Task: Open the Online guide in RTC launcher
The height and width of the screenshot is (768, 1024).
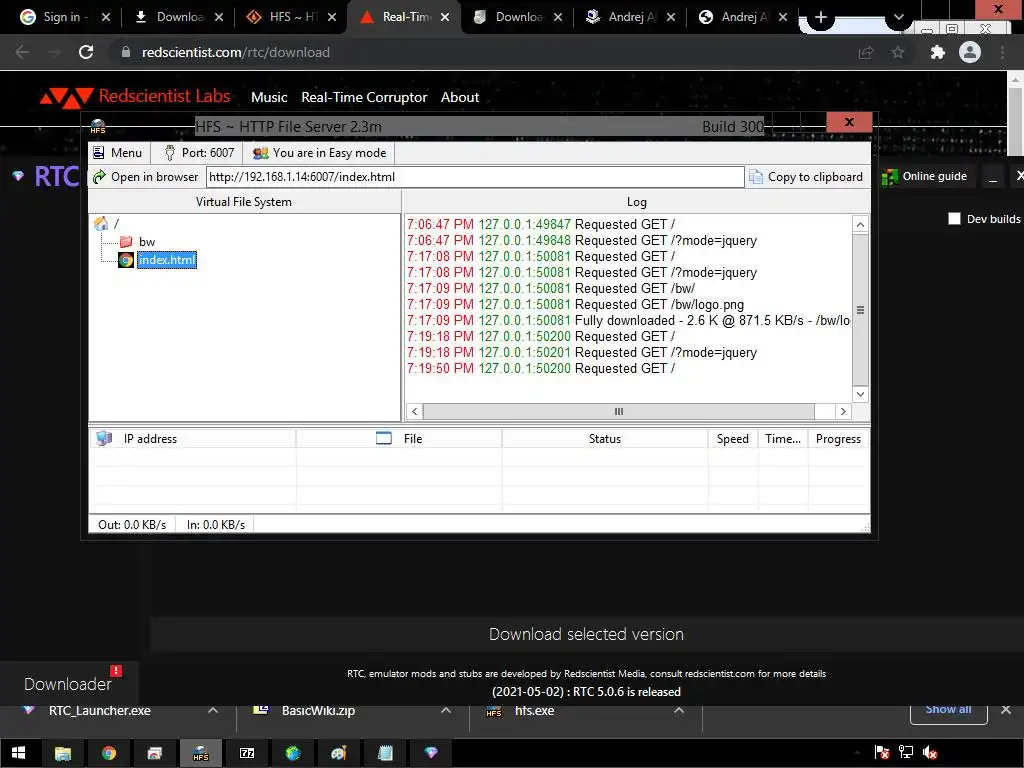Action: 924,176
